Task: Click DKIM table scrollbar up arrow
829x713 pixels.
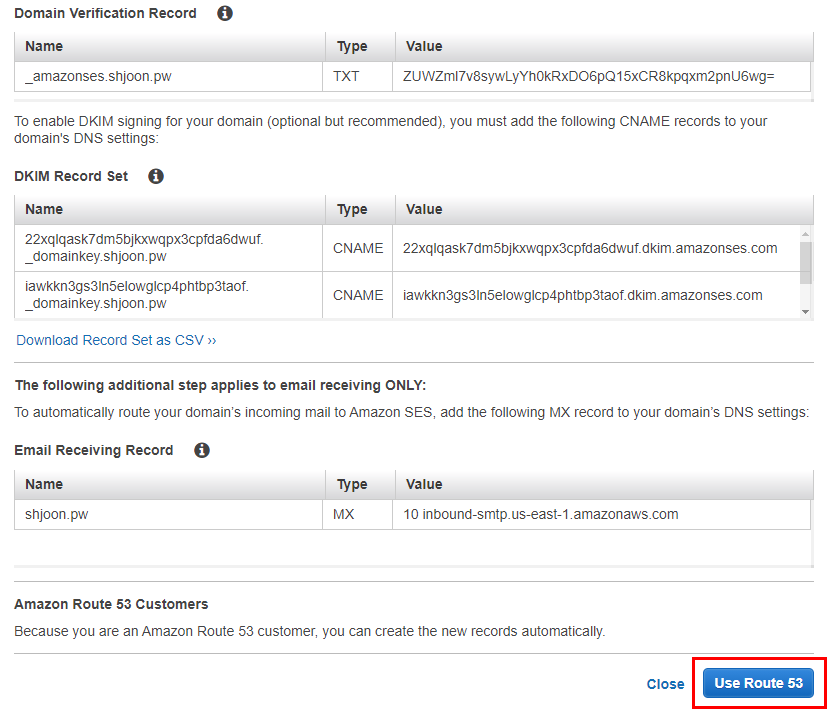Action: click(805, 234)
